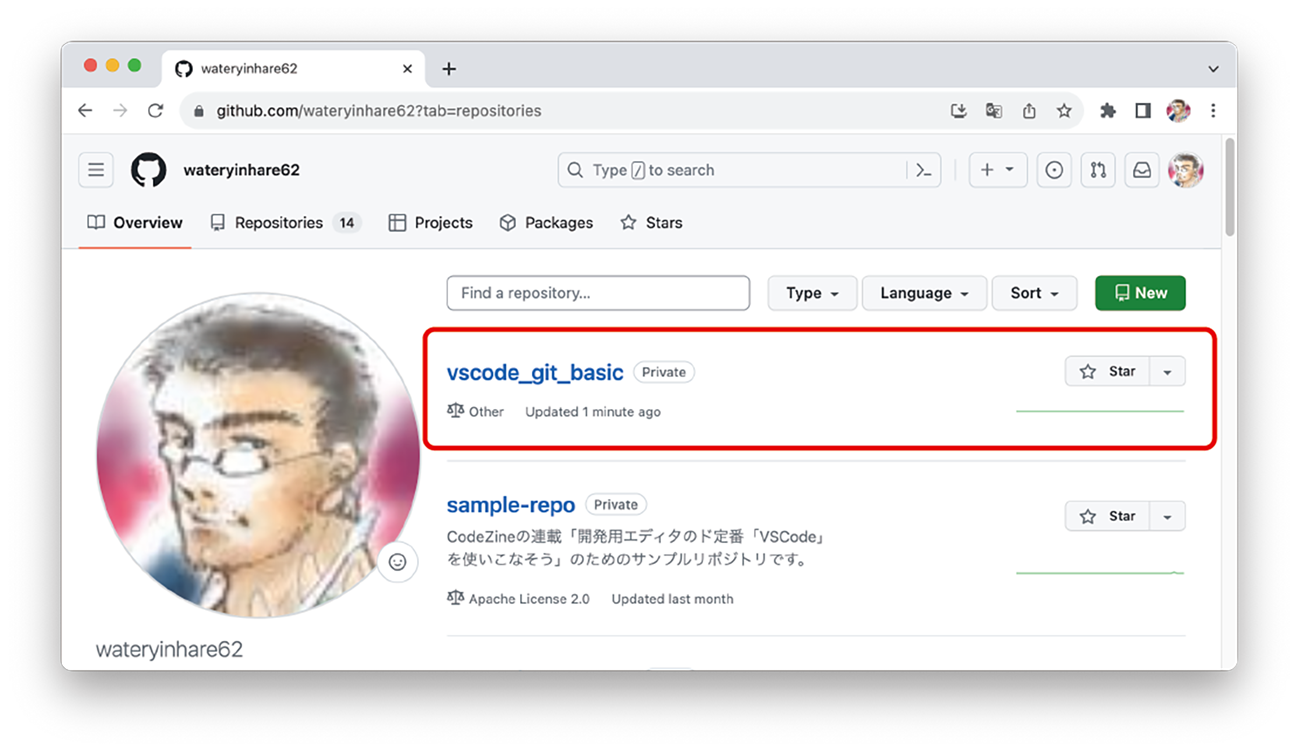Open the command palette icon in search bar
1300x752 pixels.
(923, 170)
